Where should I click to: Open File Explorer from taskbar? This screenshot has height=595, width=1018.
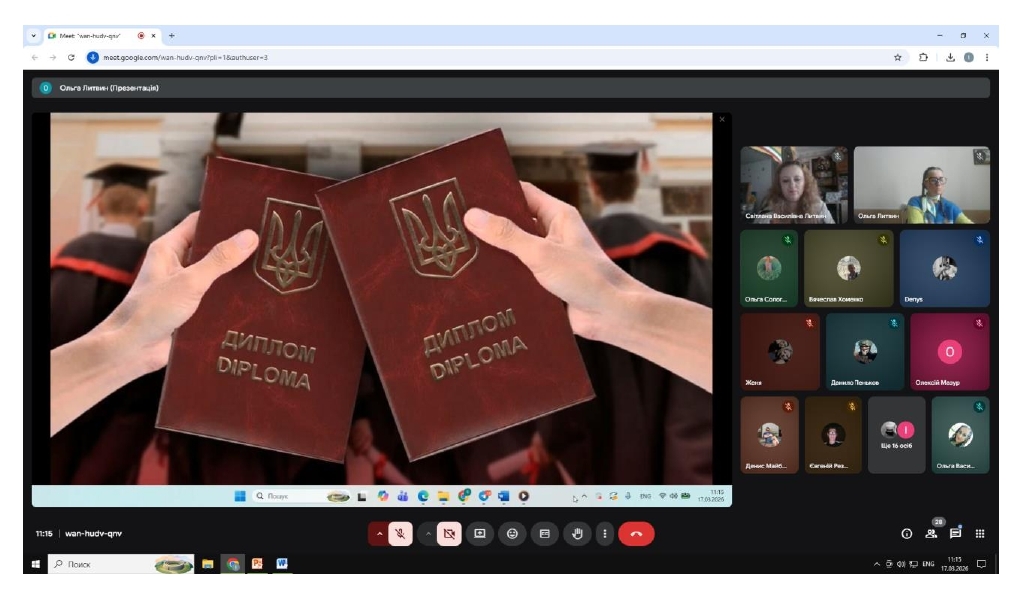208,564
